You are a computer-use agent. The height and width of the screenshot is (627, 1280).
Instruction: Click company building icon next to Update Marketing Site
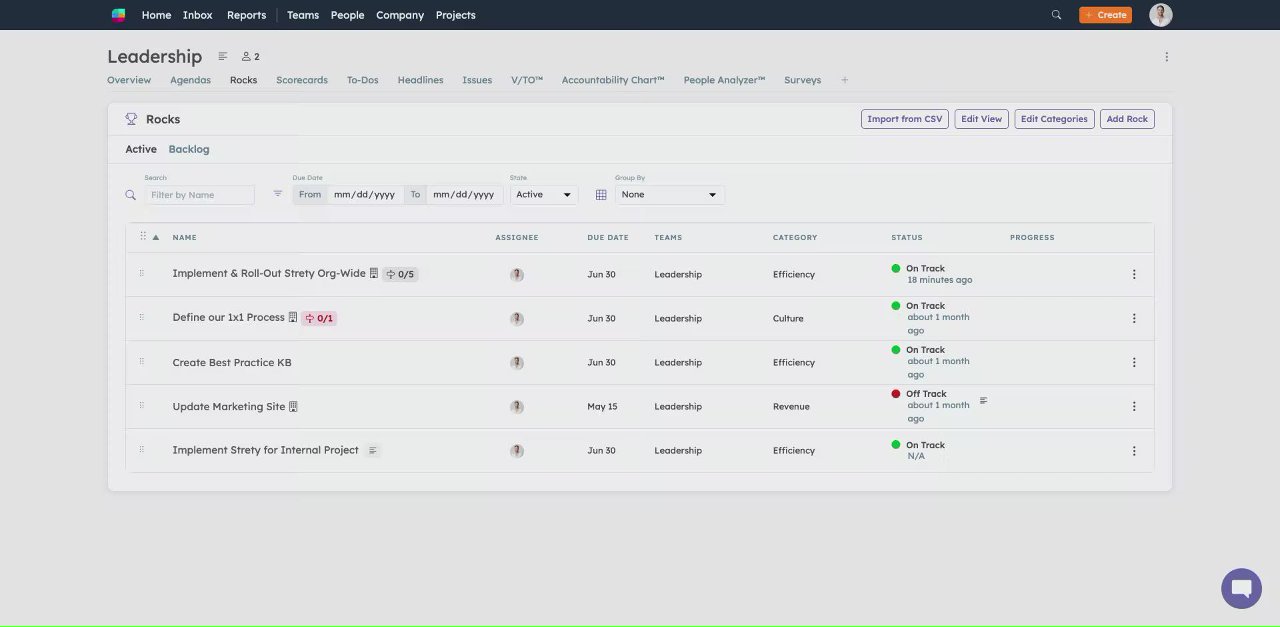pyautogui.click(x=293, y=407)
